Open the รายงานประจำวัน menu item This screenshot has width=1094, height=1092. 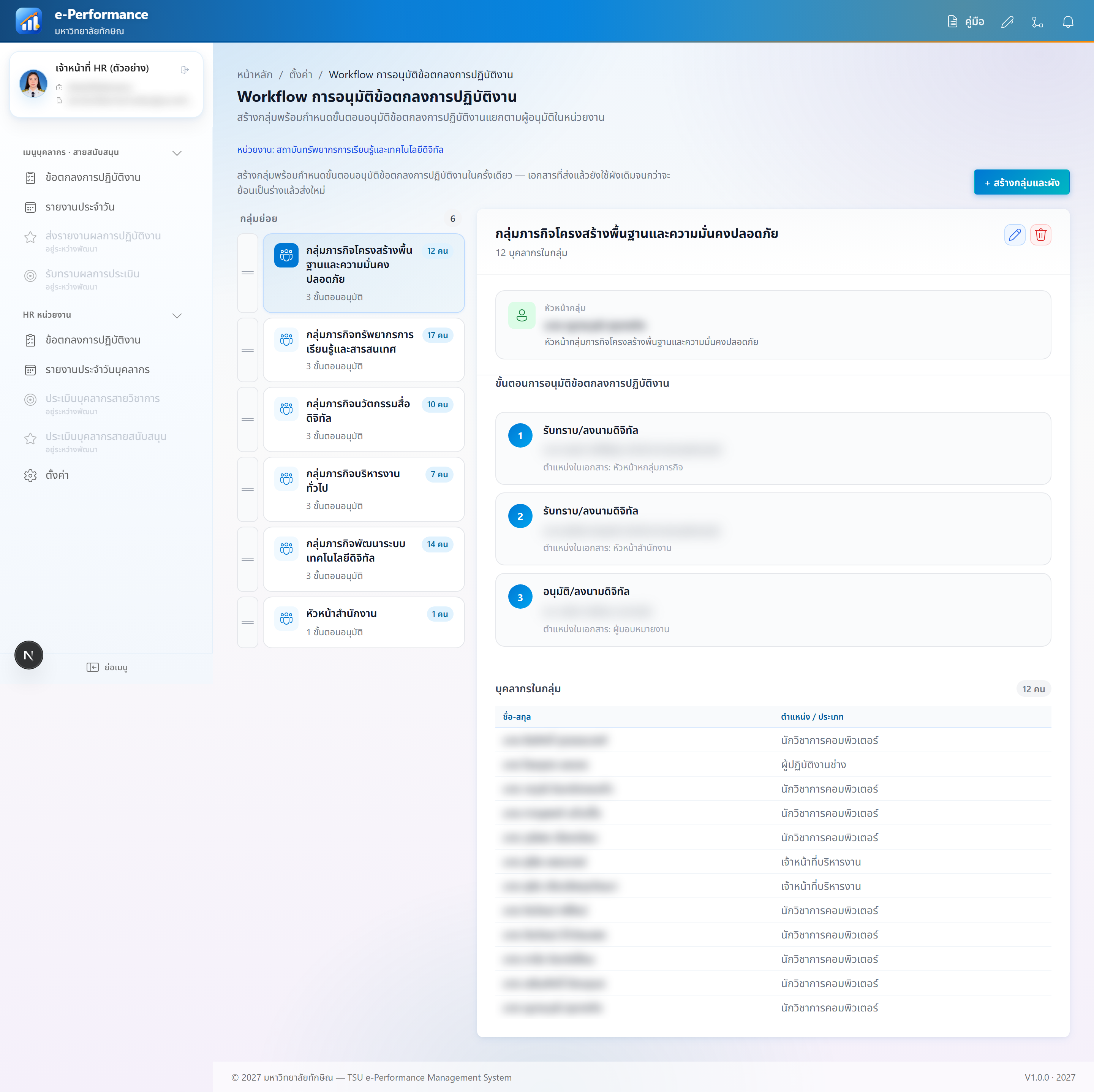pos(80,207)
